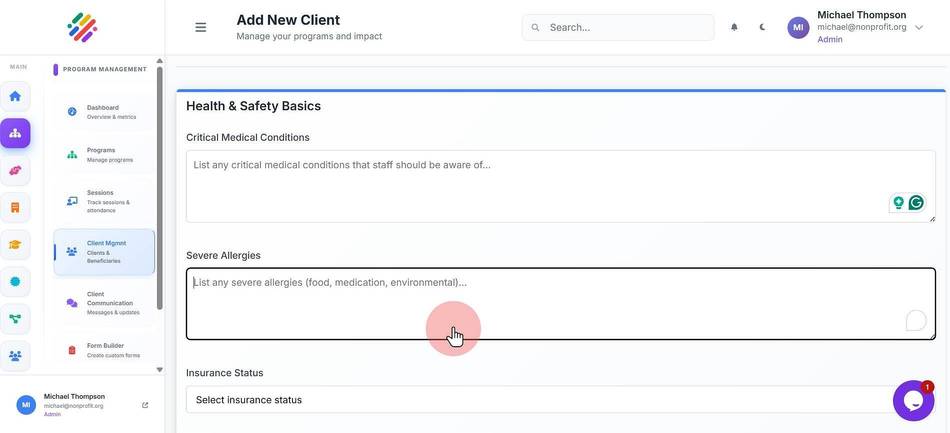
Task: Click the logout icon beside Michael Thompson
Action: click(x=145, y=405)
